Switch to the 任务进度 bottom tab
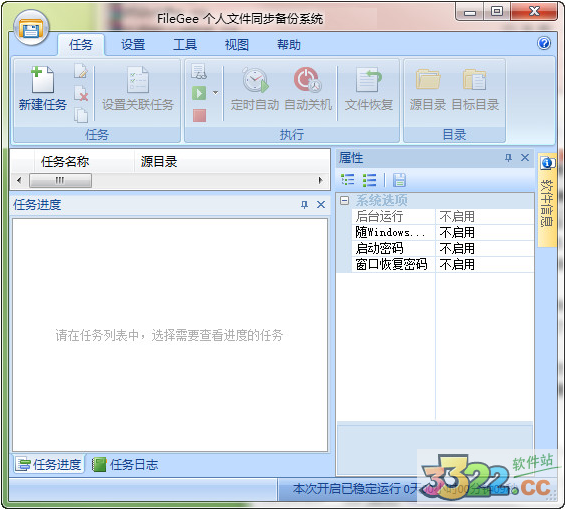Image resolution: width=567 pixels, height=509 pixels. click(x=49, y=464)
